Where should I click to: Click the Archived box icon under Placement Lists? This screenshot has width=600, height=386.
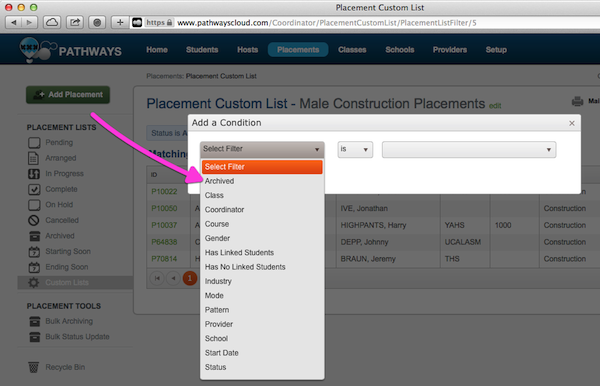[34, 236]
